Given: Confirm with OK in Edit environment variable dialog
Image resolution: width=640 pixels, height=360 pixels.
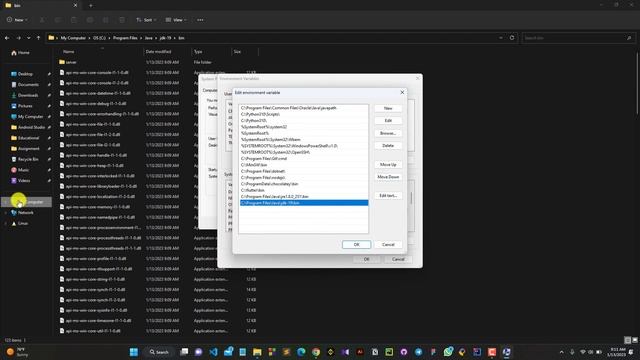Looking at the screenshot, I should [x=356, y=244].
